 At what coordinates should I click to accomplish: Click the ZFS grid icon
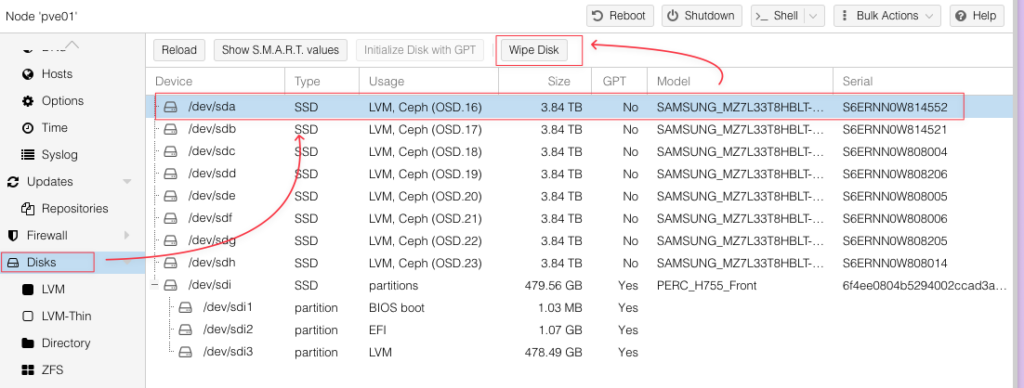point(27,370)
